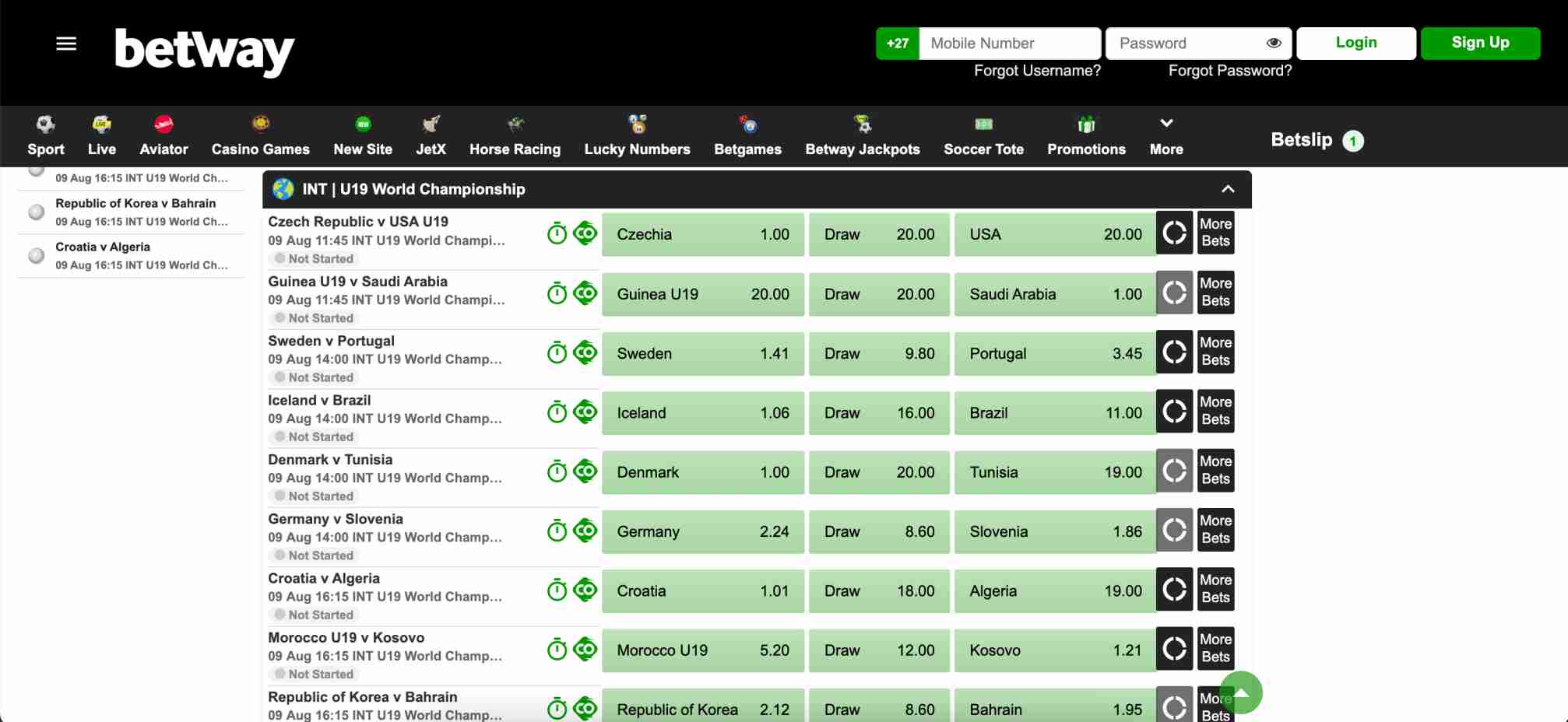Select Czechia at 1.00 odds
The height and width of the screenshot is (722, 1568).
coord(703,234)
